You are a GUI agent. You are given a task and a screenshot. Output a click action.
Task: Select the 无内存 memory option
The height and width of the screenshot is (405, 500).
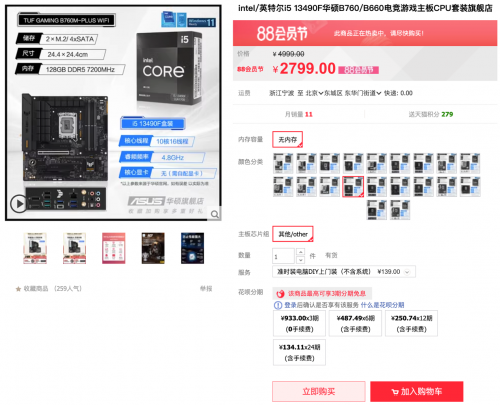click(287, 139)
